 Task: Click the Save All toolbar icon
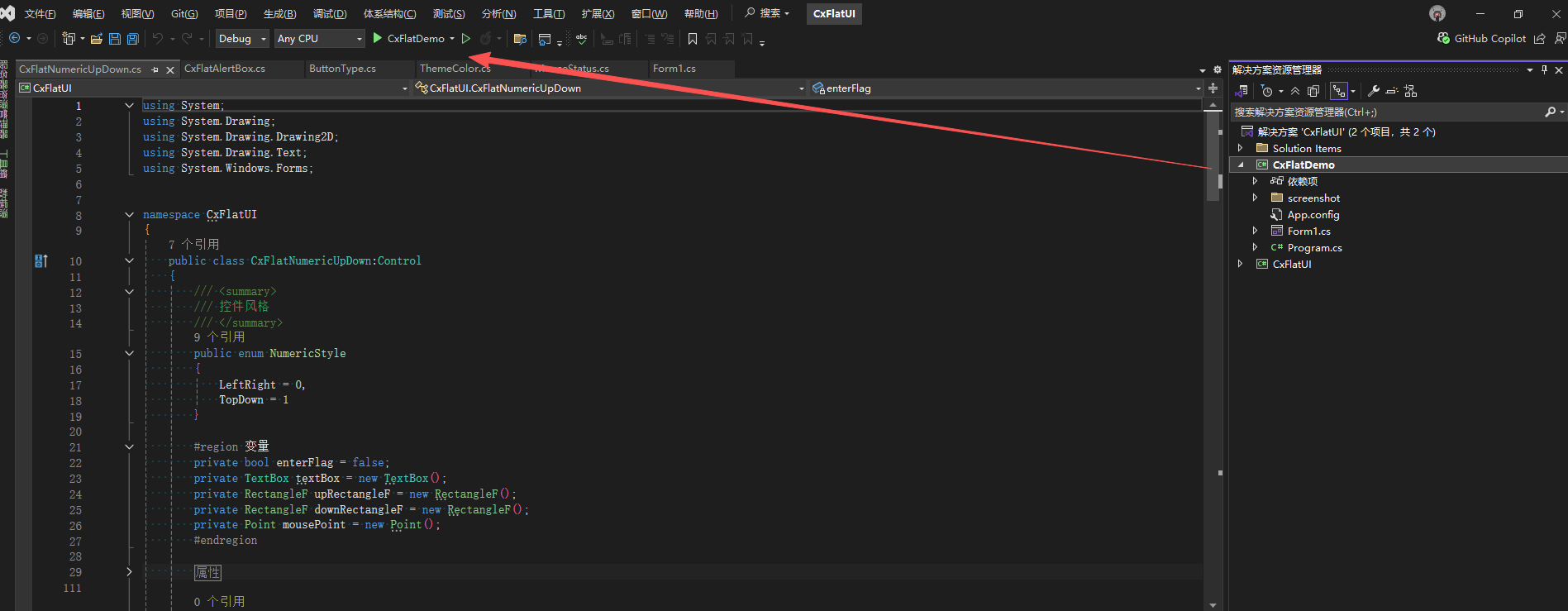132,39
